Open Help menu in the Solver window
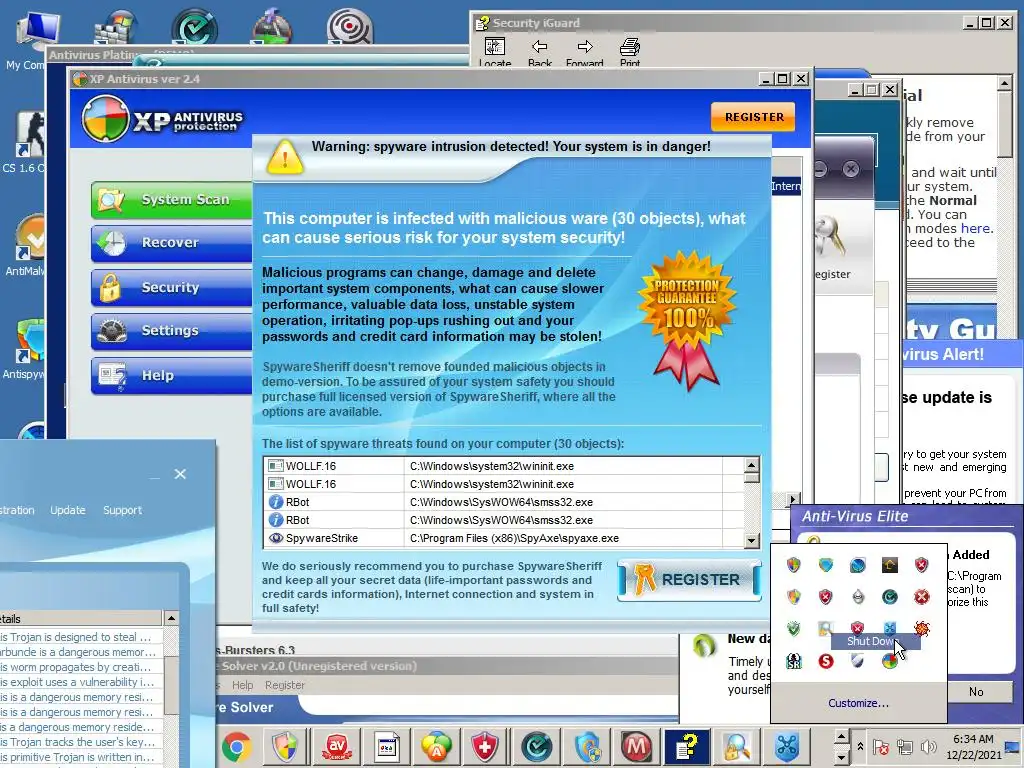Viewport: 1024px width, 768px height. (242, 685)
